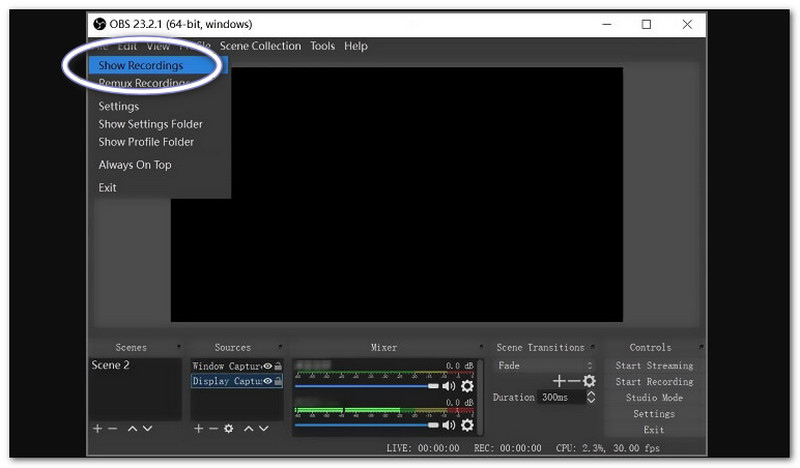Click the Start Streaming button
Viewport: 800px width, 468px height.
point(654,365)
